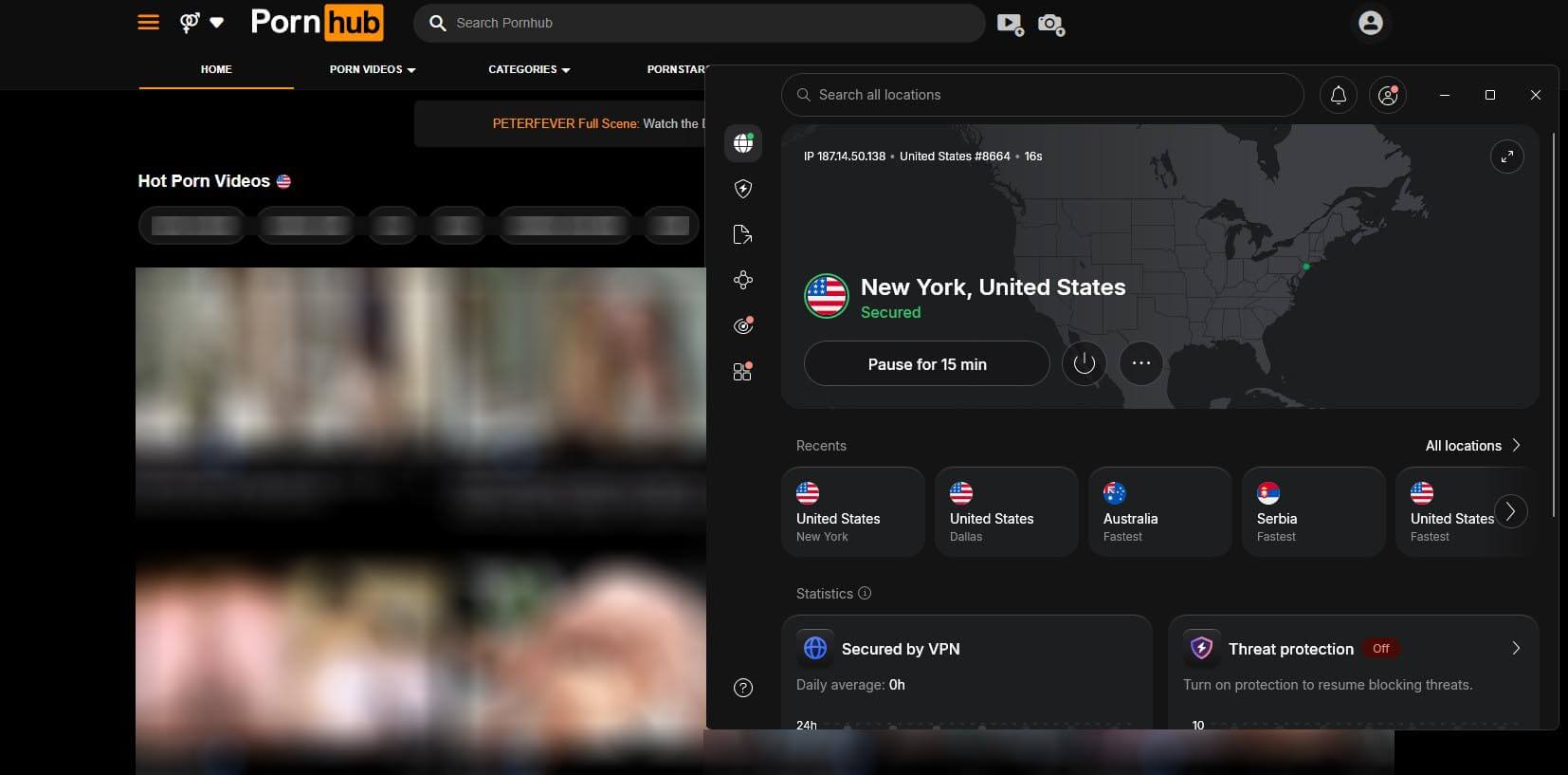Click the large US flag connection icon
Image resolution: width=1568 pixels, height=775 pixels.
[x=827, y=296]
